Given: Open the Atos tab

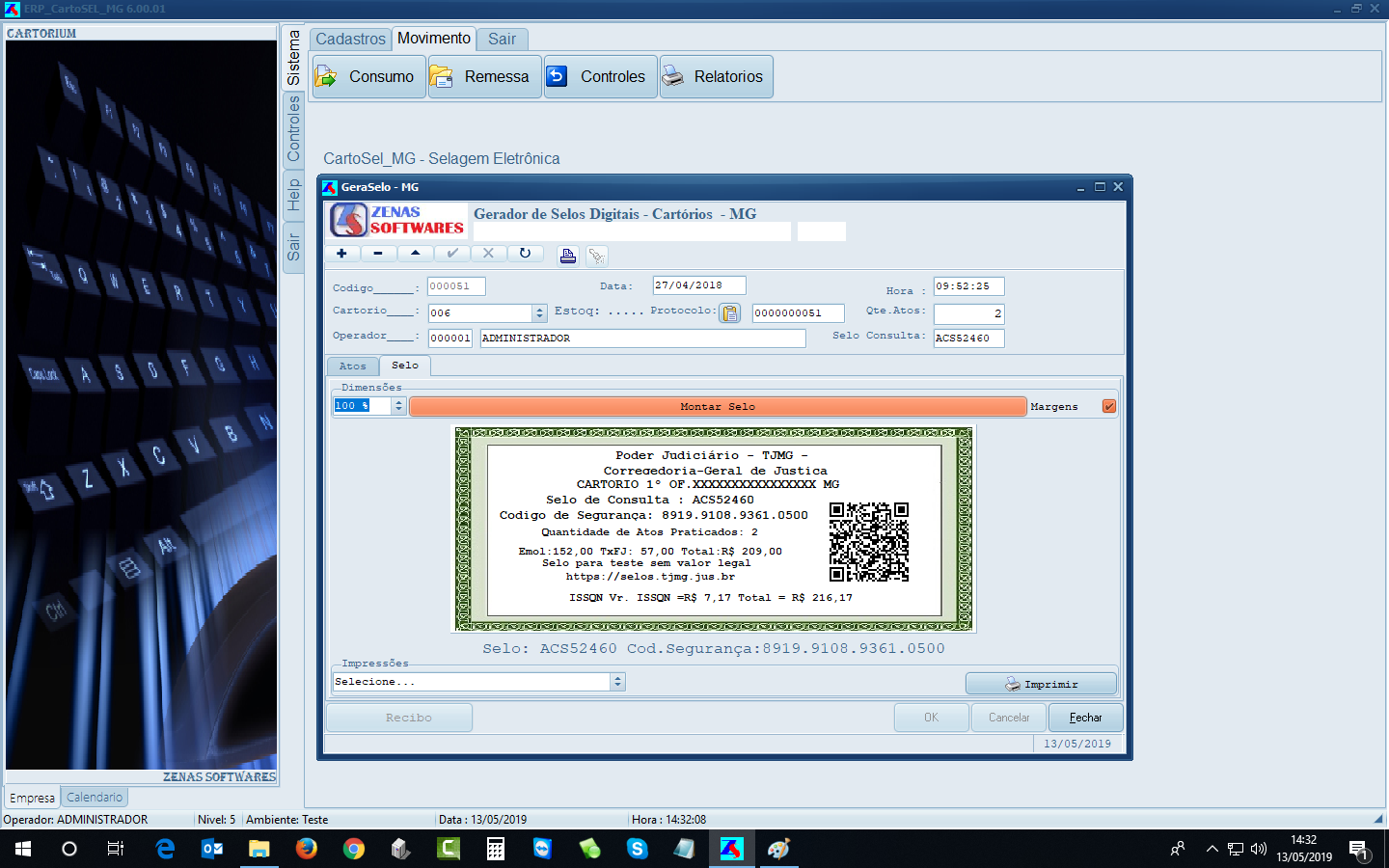Looking at the screenshot, I should point(353,366).
